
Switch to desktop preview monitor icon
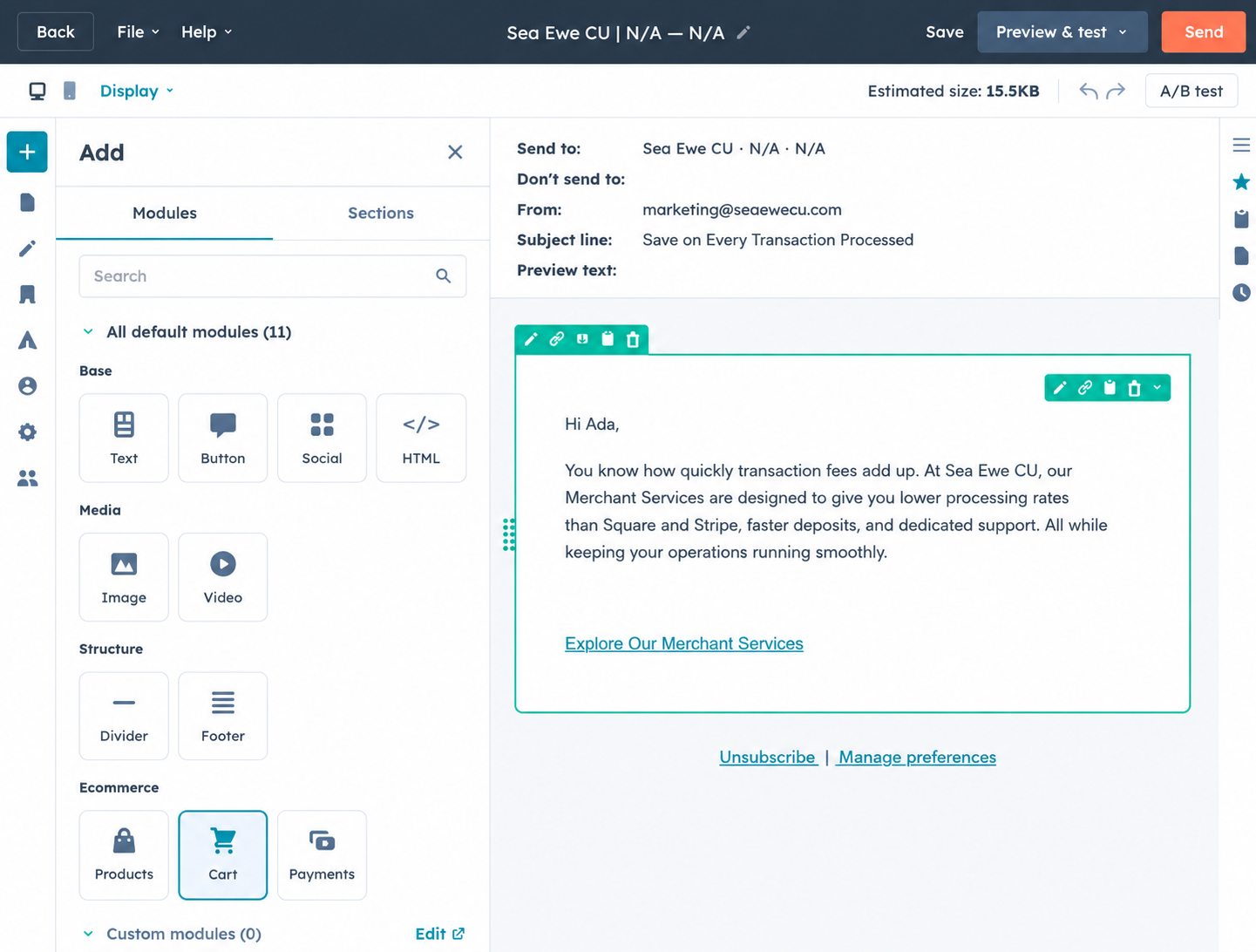37,91
